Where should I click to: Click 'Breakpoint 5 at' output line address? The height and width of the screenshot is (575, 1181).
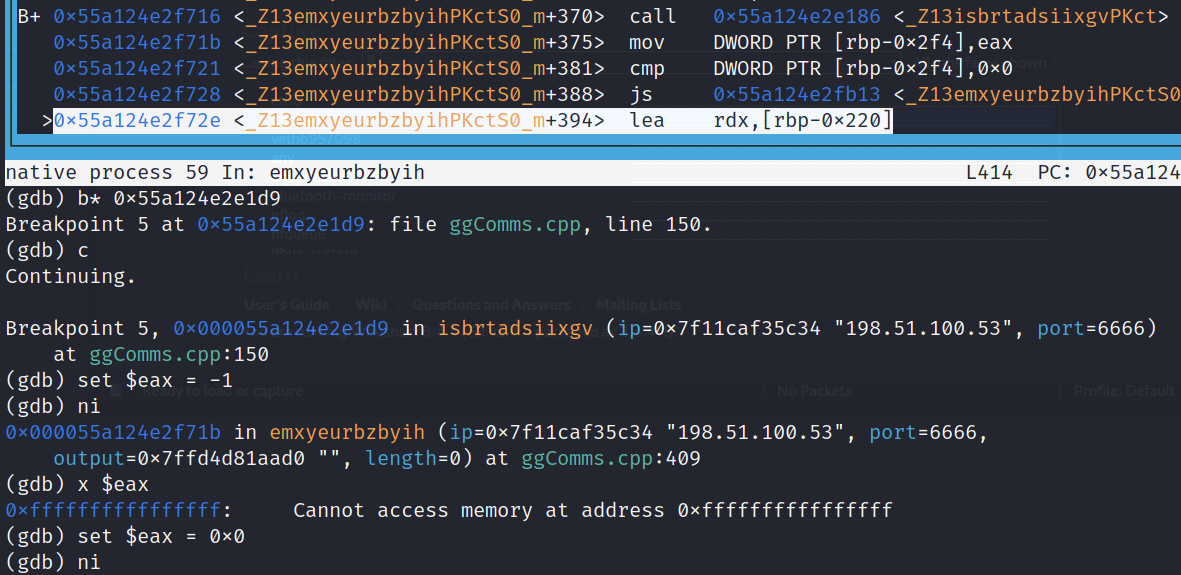click(x=281, y=225)
